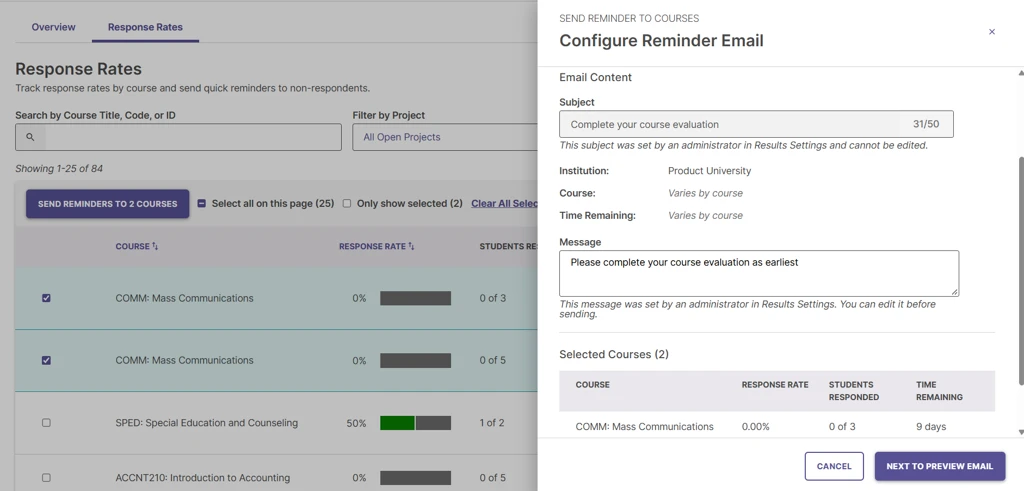
Task: Click ACCNT210 0% response rate bar
Action: tap(415, 477)
